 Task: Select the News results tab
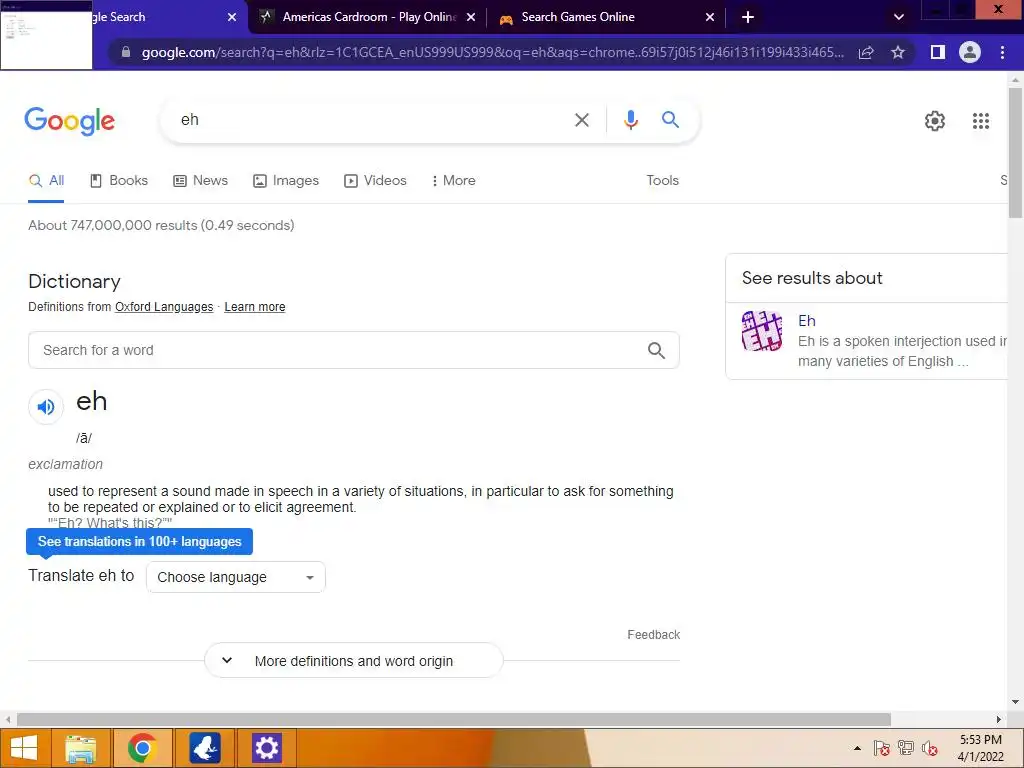pos(200,181)
